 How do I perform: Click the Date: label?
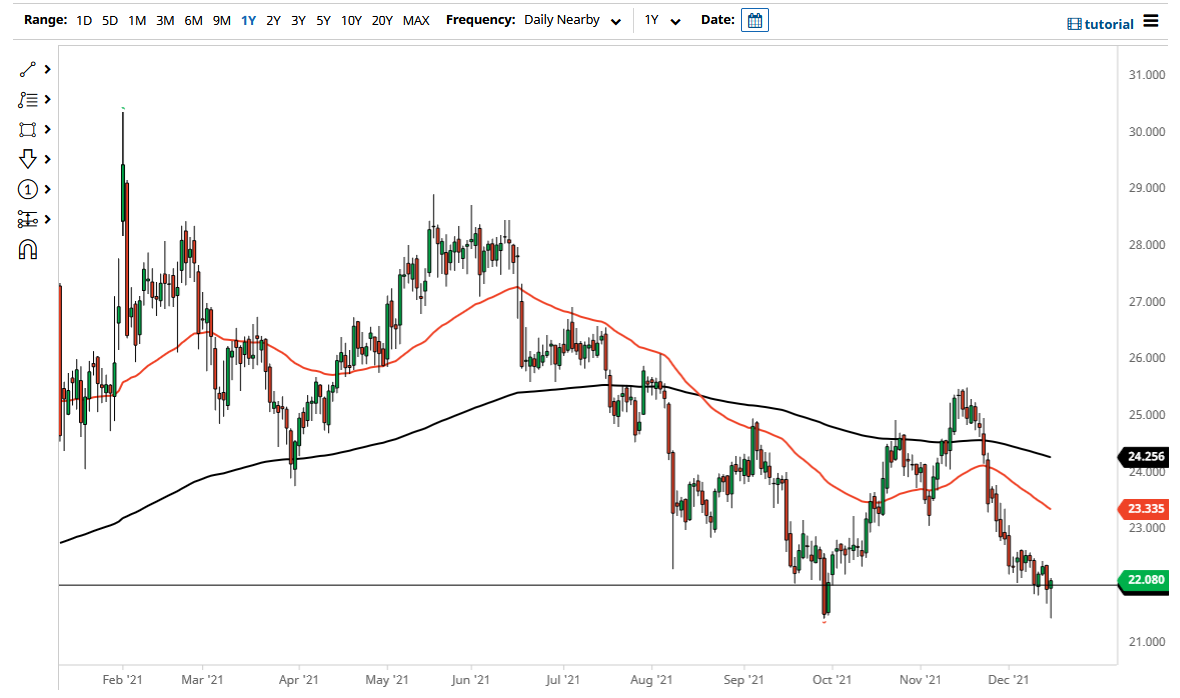(x=717, y=20)
